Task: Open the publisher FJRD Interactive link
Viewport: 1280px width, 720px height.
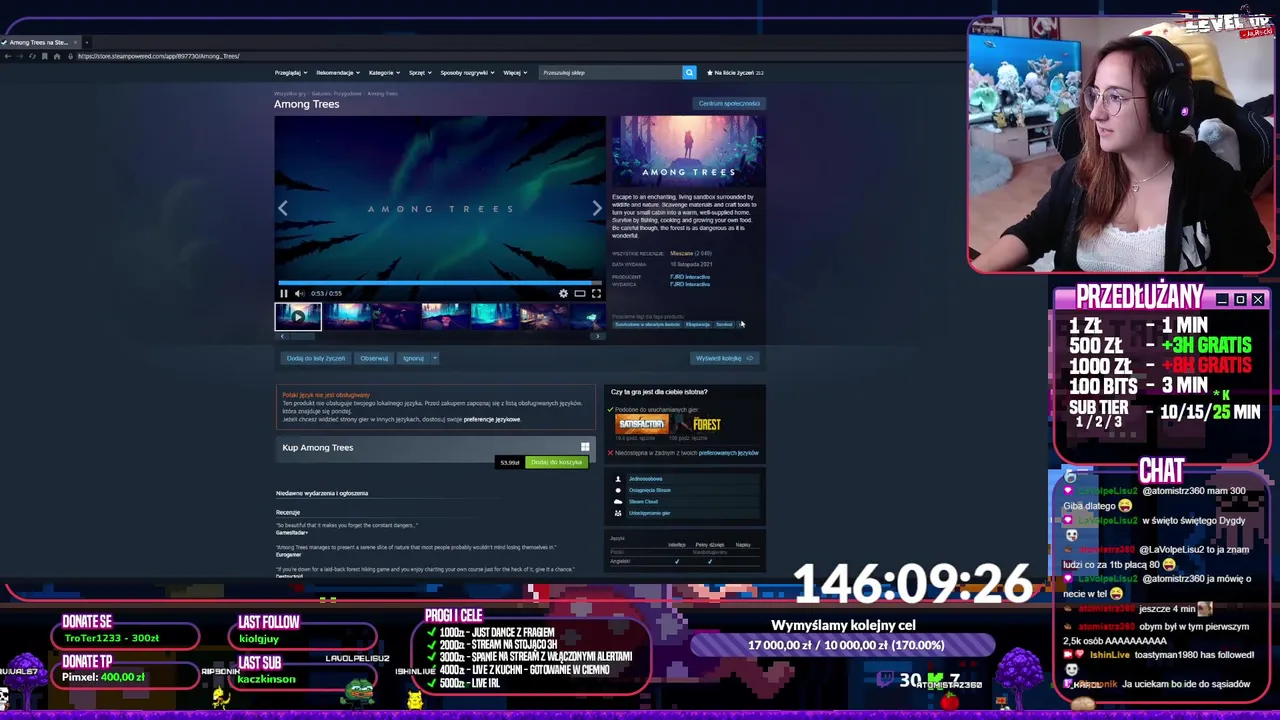Action: coord(690,284)
